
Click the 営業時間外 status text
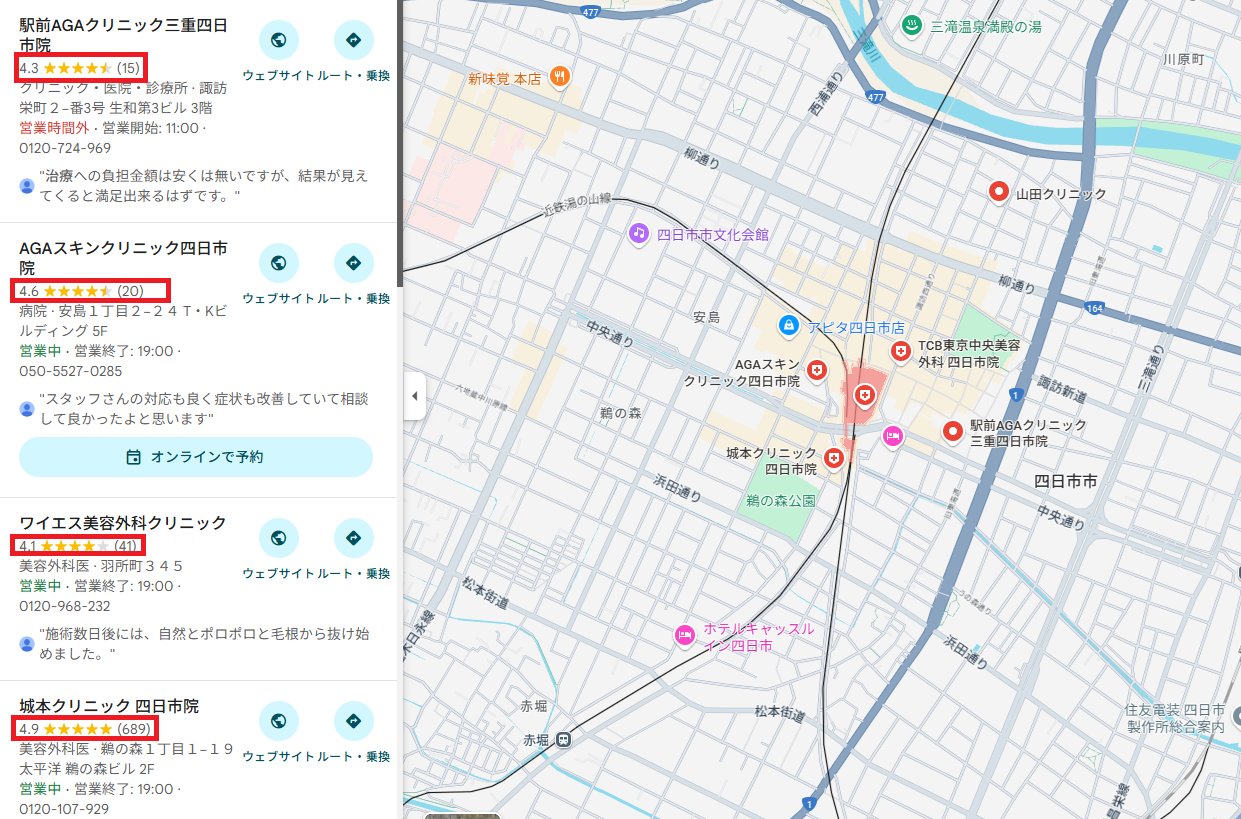(x=54, y=128)
